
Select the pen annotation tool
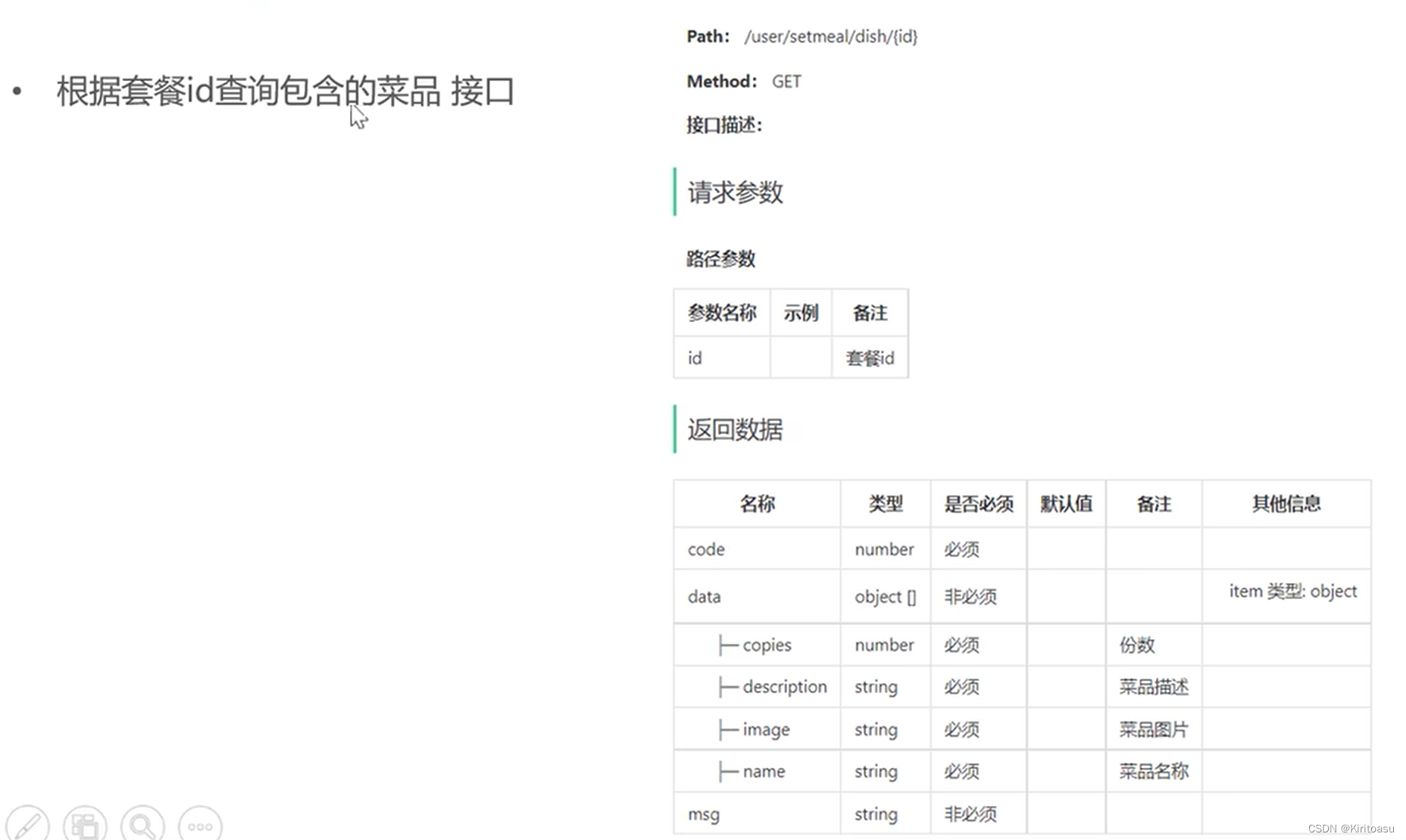(28, 824)
